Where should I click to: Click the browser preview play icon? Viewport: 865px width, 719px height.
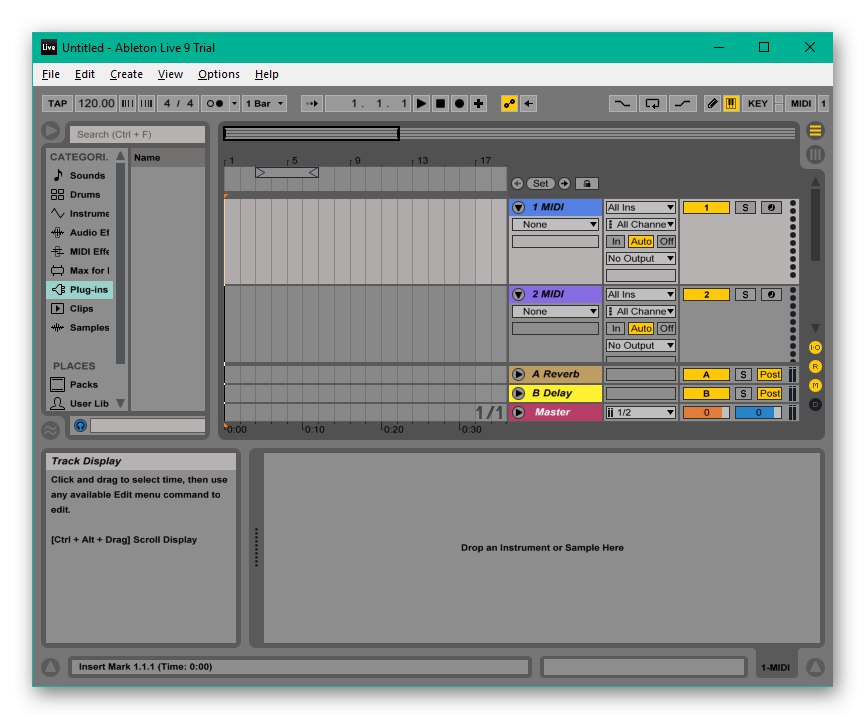(x=51, y=131)
